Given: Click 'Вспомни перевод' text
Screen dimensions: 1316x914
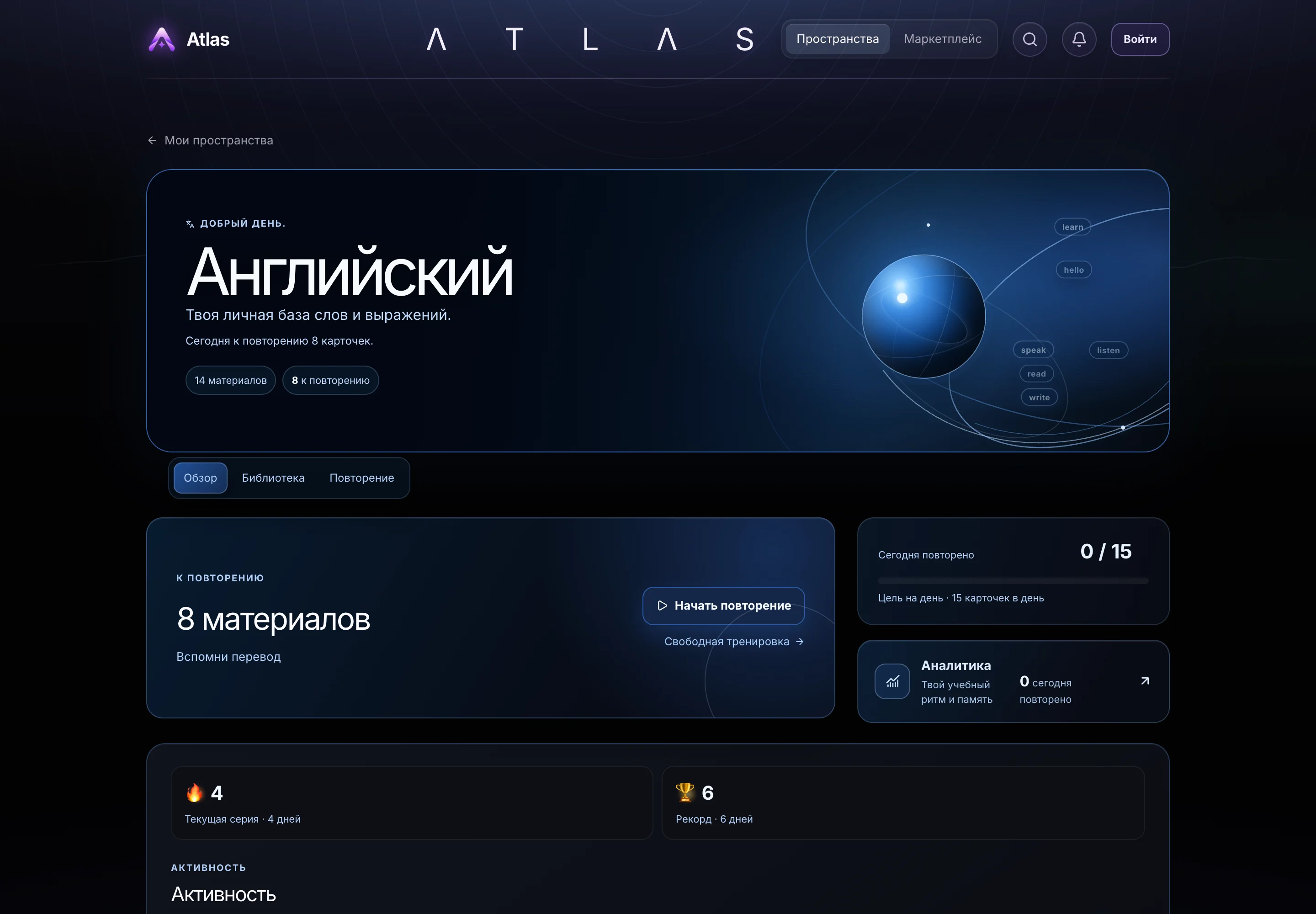Looking at the screenshot, I should click(228, 657).
